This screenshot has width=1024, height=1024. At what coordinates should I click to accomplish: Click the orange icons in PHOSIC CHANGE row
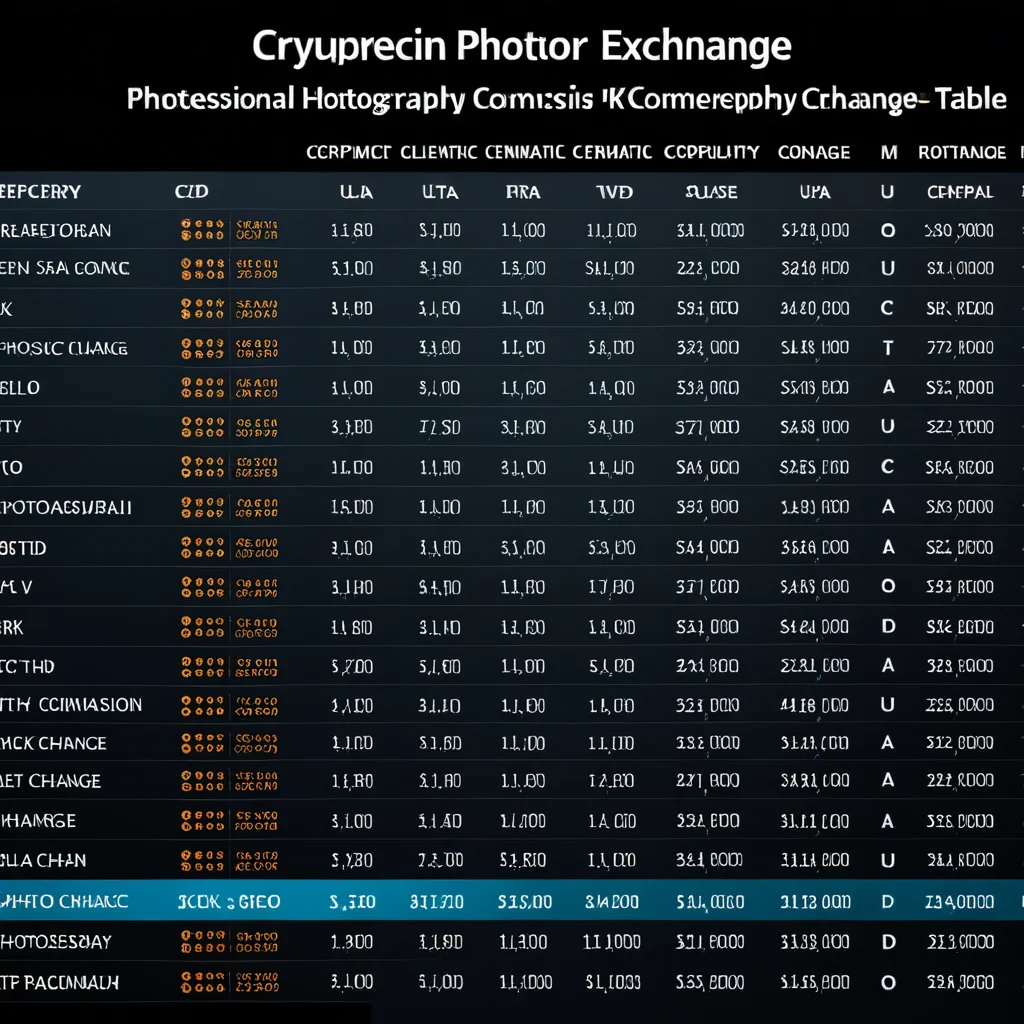(202, 349)
